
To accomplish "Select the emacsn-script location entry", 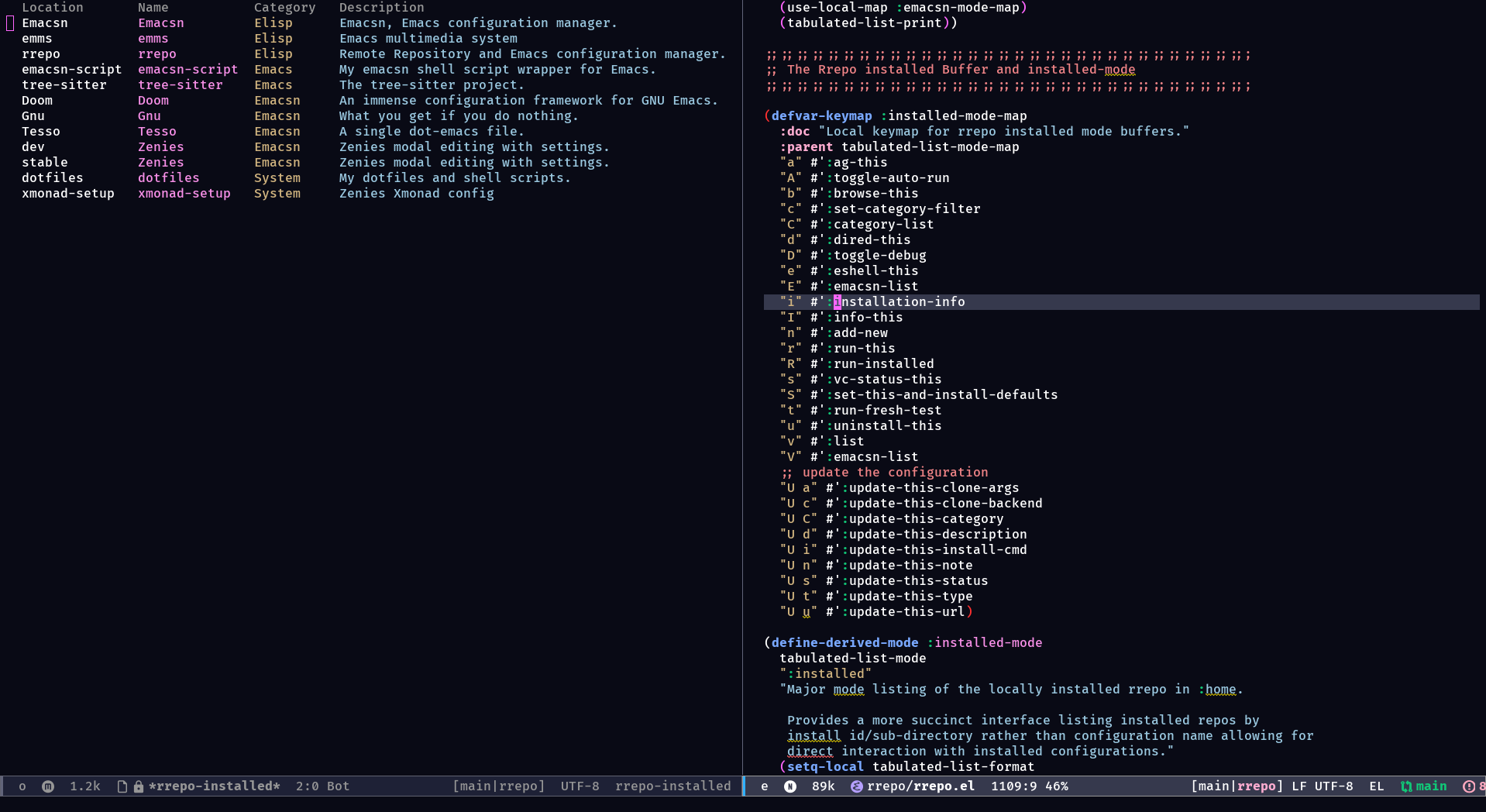I will click(x=71, y=70).
